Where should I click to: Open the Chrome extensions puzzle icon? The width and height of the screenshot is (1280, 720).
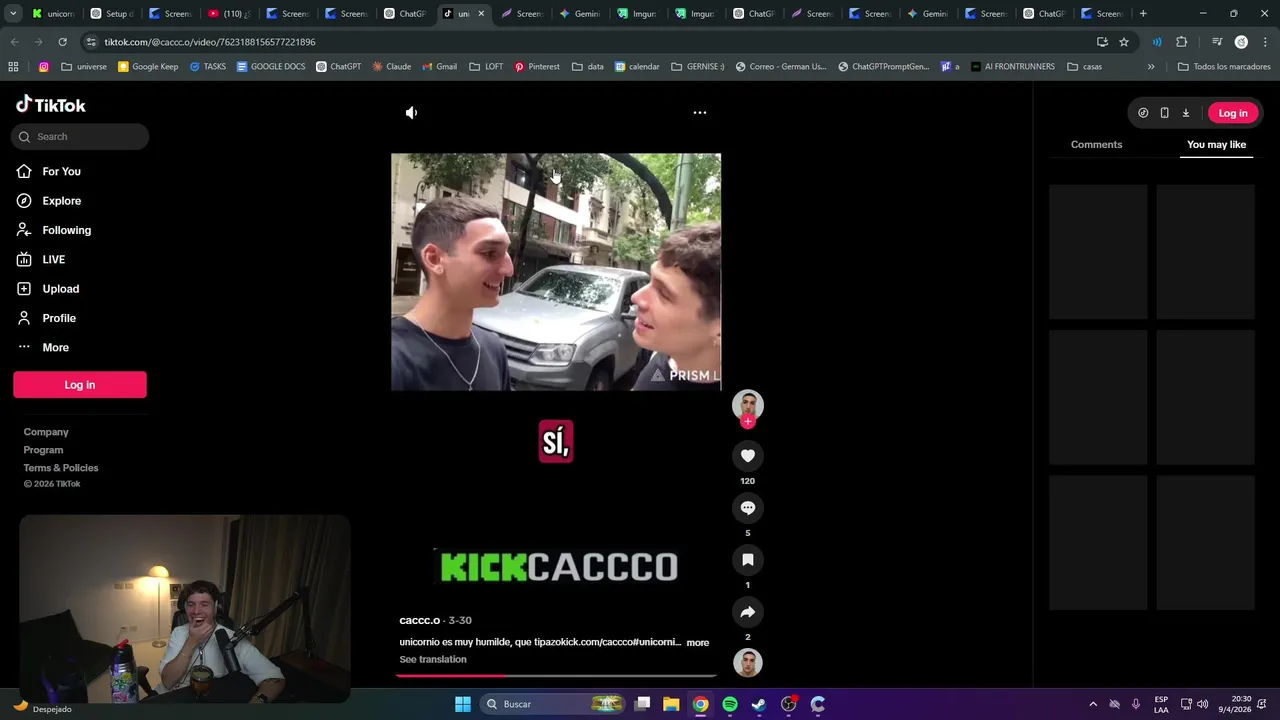[1182, 42]
